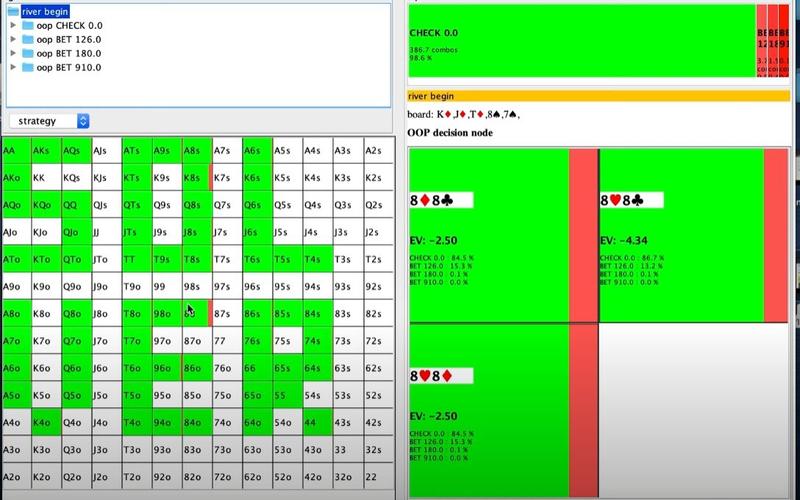
Task: Click the 8♦8♣ combo panel
Action: [503, 235]
